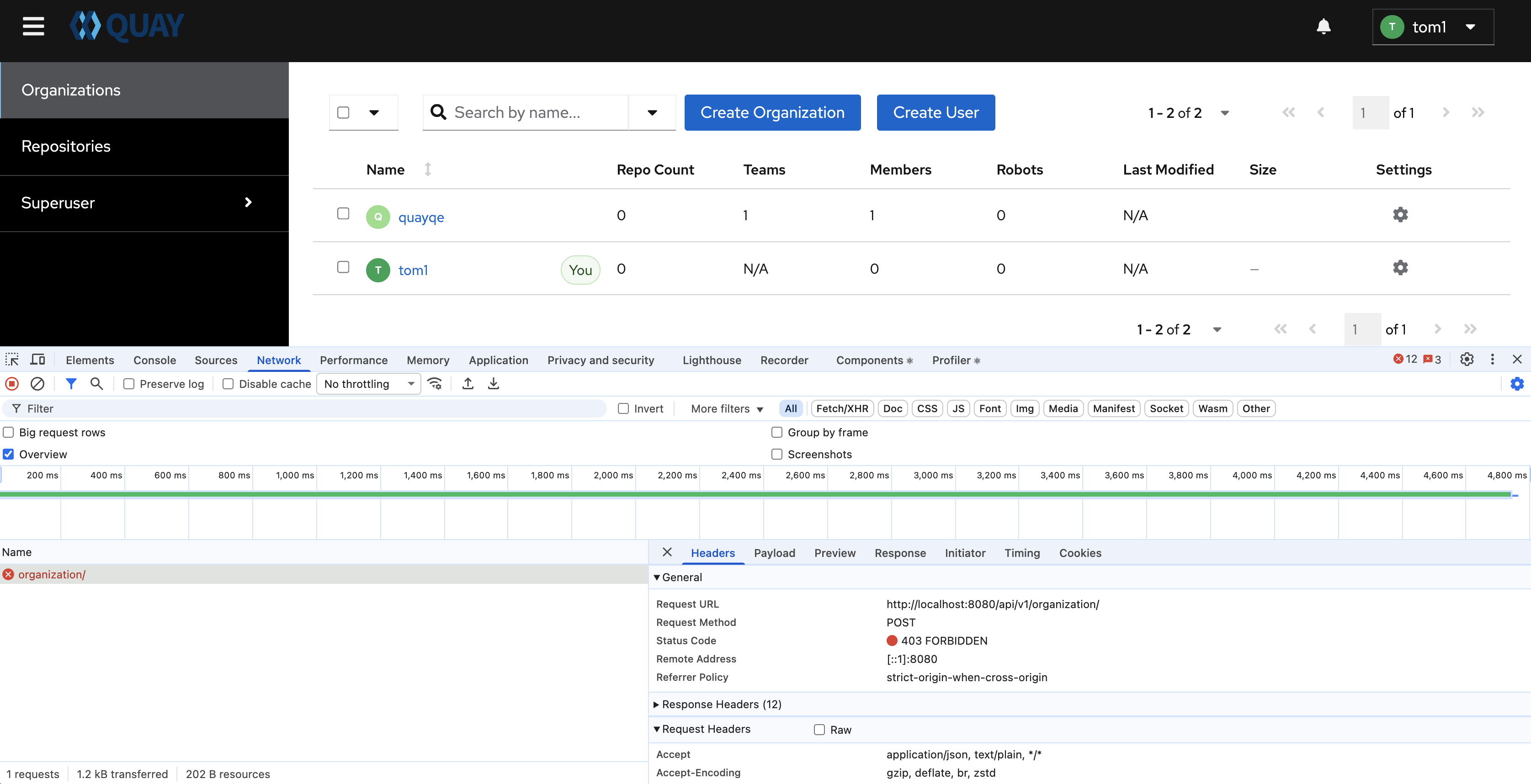Check the Disable cache option
Viewport: 1531px width, 784px height.
(228, 384)
